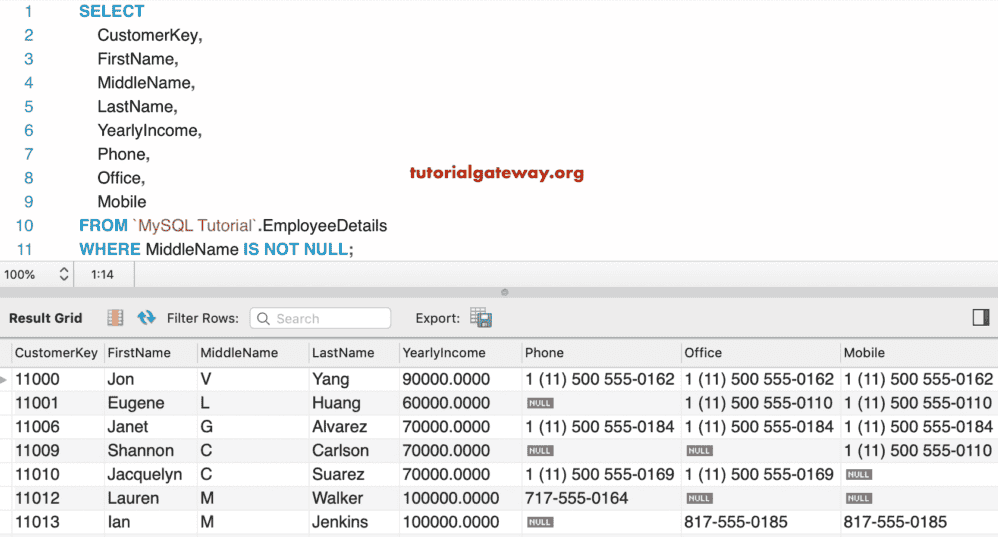Click the splitter handle dot above results
Image resolution: width=998 pixels, height=537 pixels.
coord(505,292)
